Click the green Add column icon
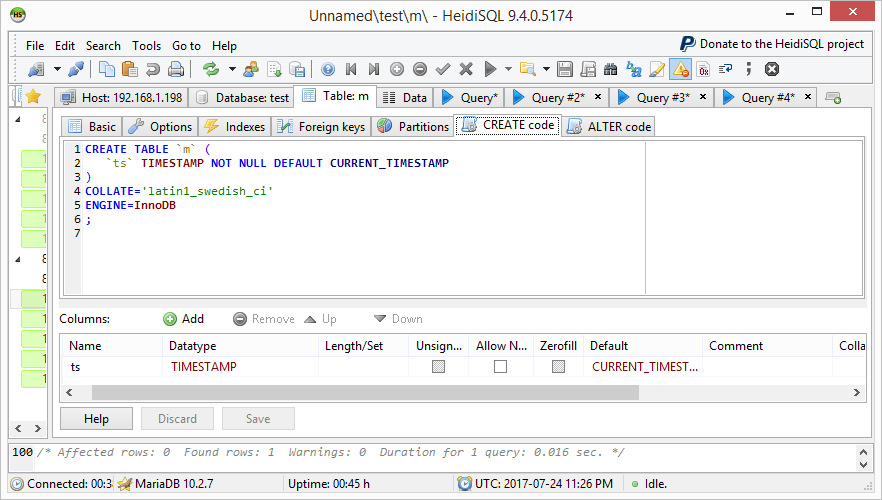 tap(170, 319)
